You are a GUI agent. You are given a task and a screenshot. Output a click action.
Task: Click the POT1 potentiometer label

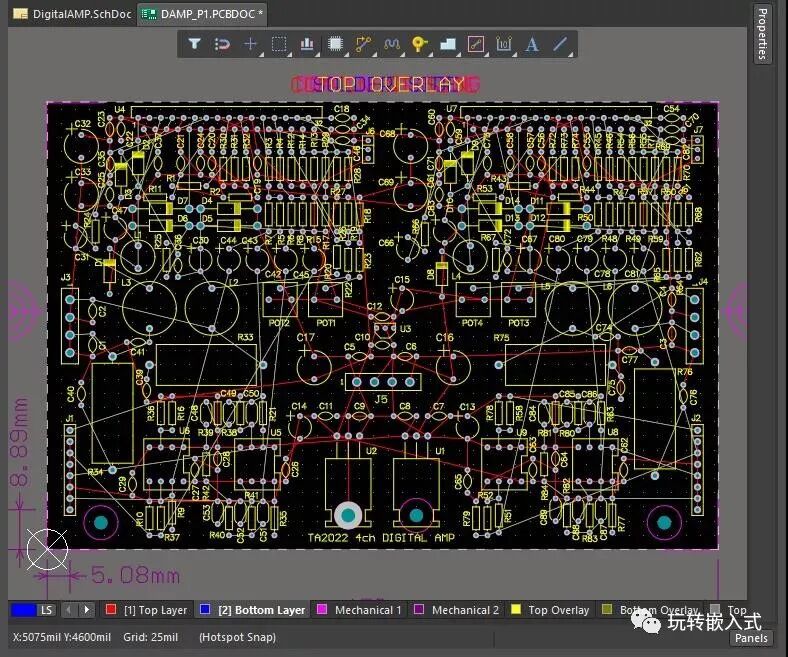pos(326,323)
